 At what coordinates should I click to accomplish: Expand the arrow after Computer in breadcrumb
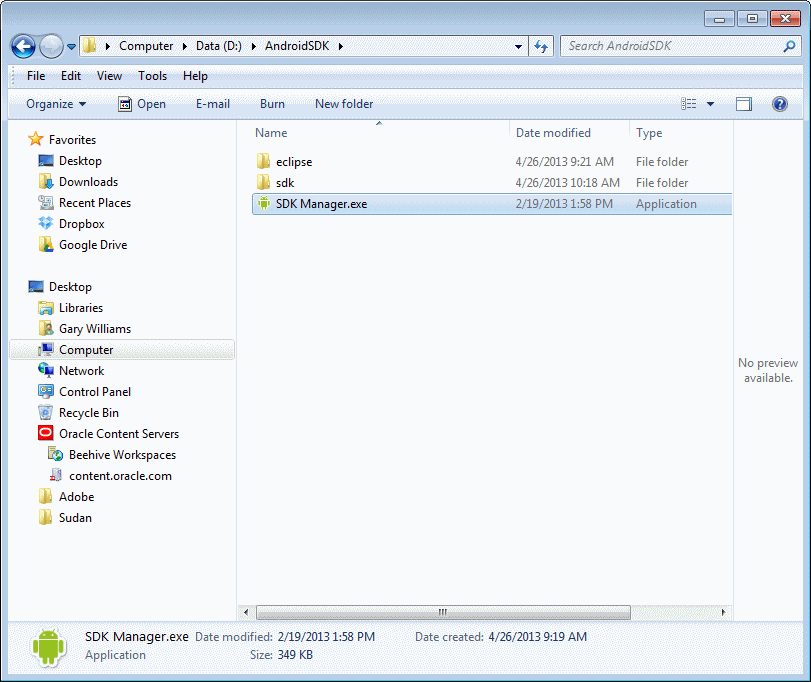(x=185, y=47)
